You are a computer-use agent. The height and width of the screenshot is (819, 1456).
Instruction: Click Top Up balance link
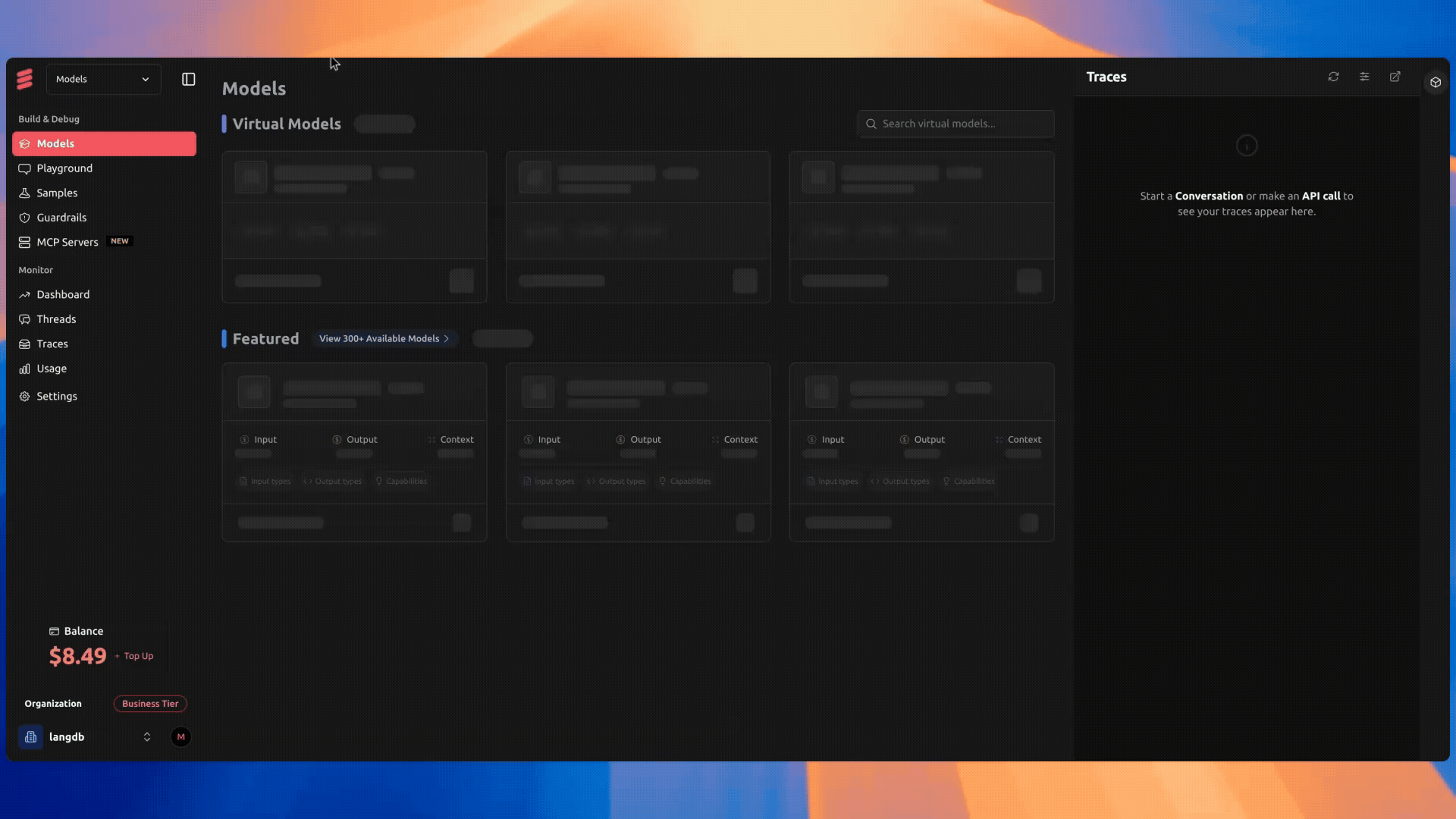(x=138, y=656)
